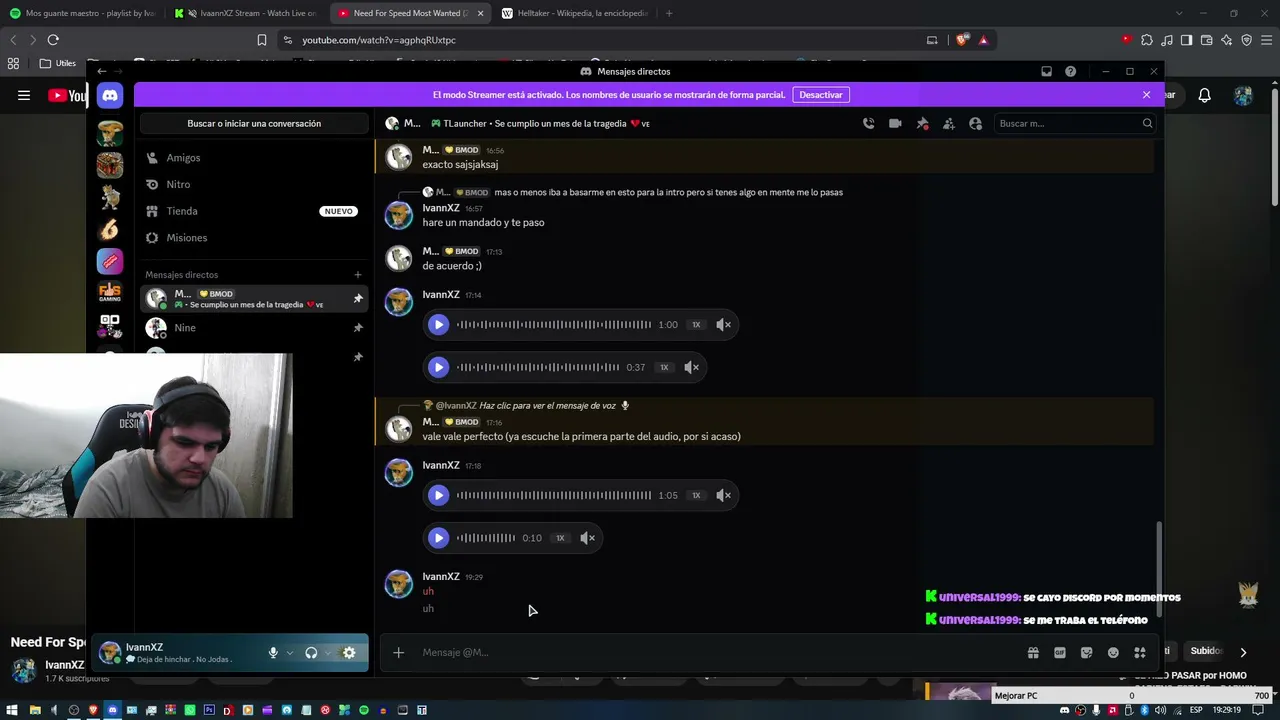Open the browser tab search dropdown arrow
The image size is (1280, 720).
pos(1179,13)
